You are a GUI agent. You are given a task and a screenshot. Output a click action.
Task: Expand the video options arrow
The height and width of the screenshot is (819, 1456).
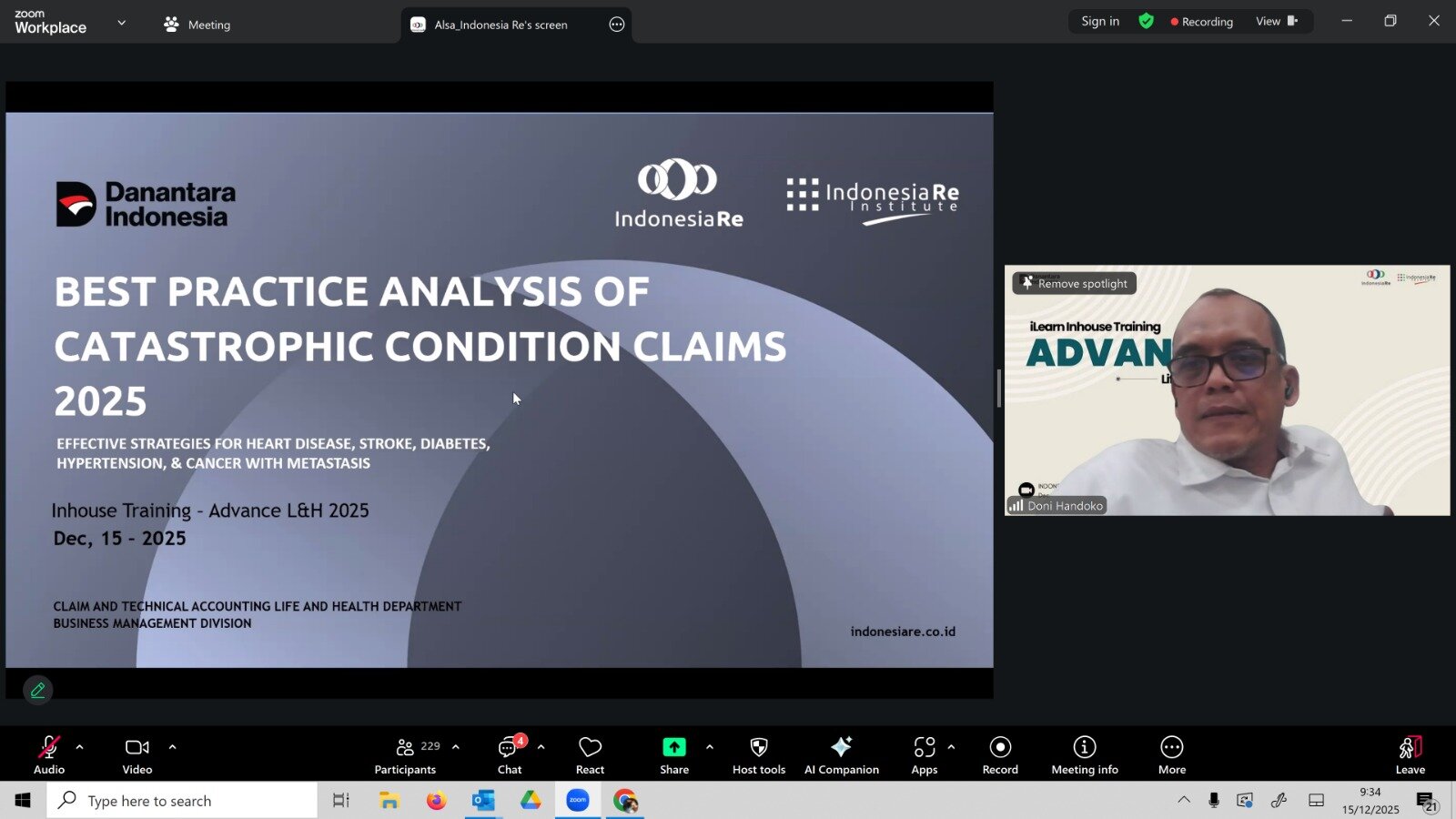click(173, 747)
